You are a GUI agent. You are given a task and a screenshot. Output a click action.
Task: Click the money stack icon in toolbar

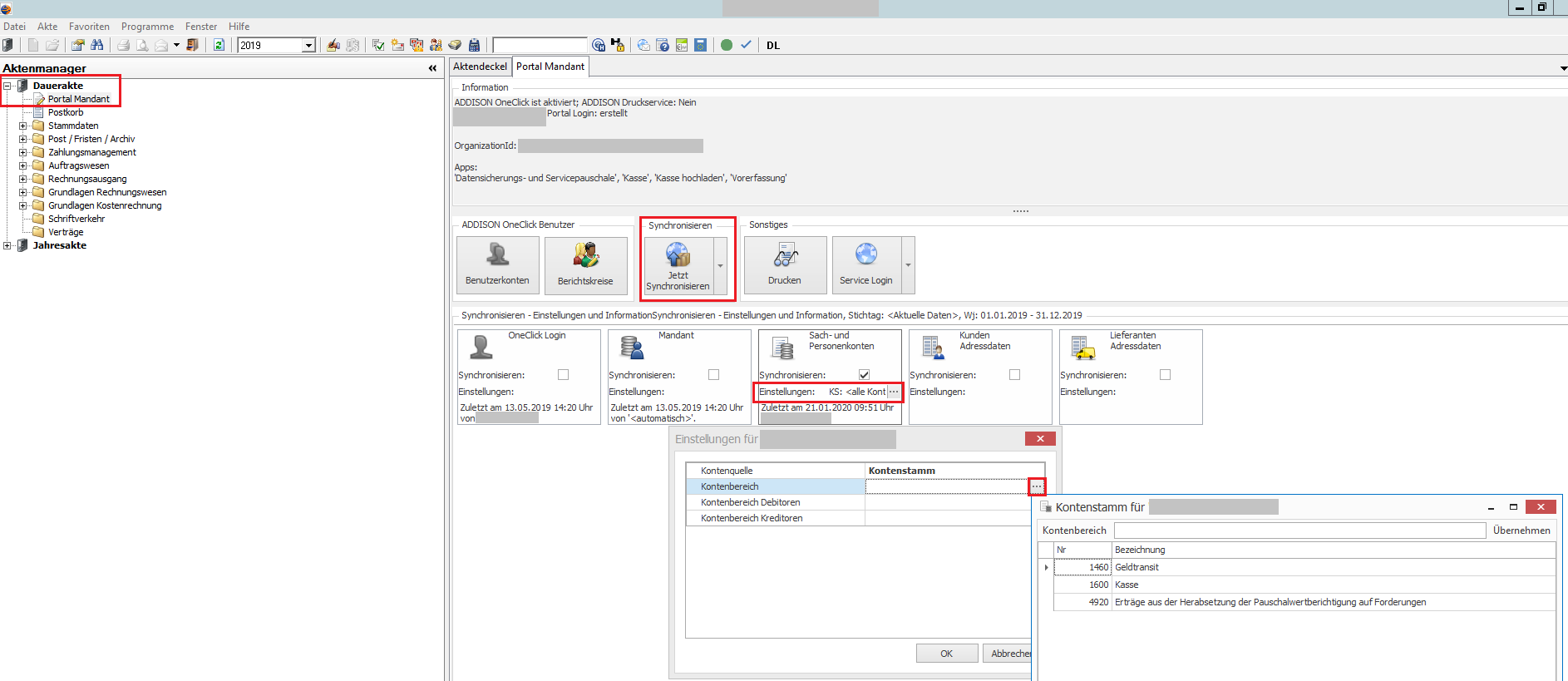tap(455, 45)
